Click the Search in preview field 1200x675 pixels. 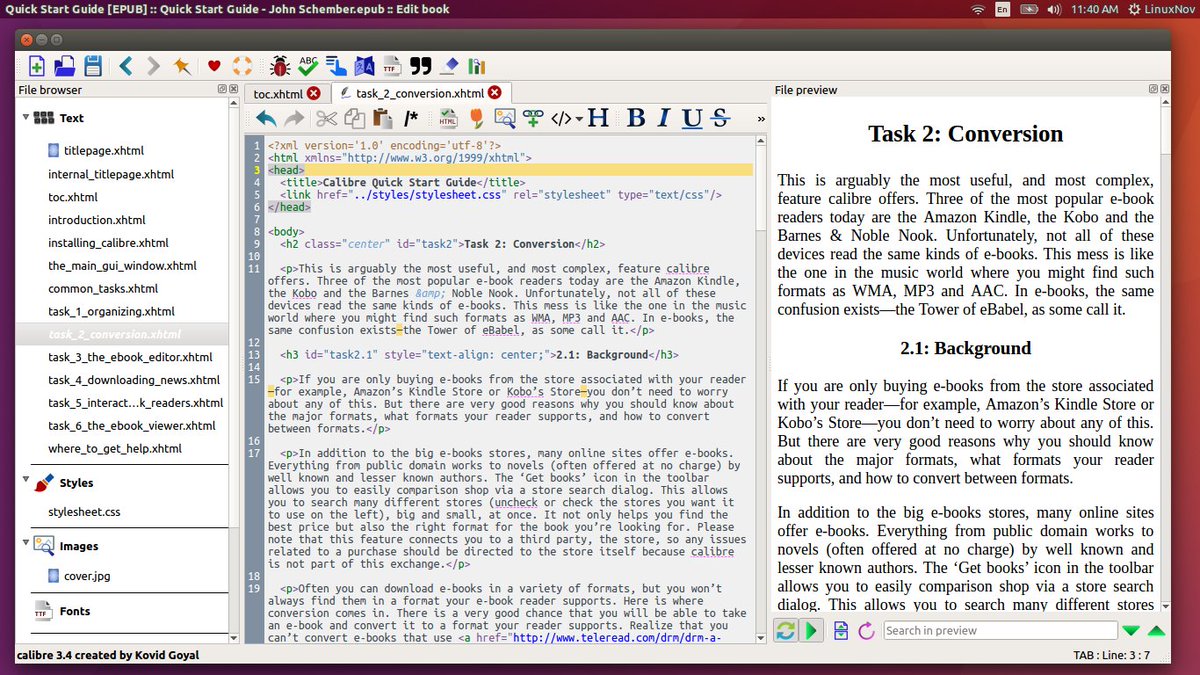(1000, 631)
